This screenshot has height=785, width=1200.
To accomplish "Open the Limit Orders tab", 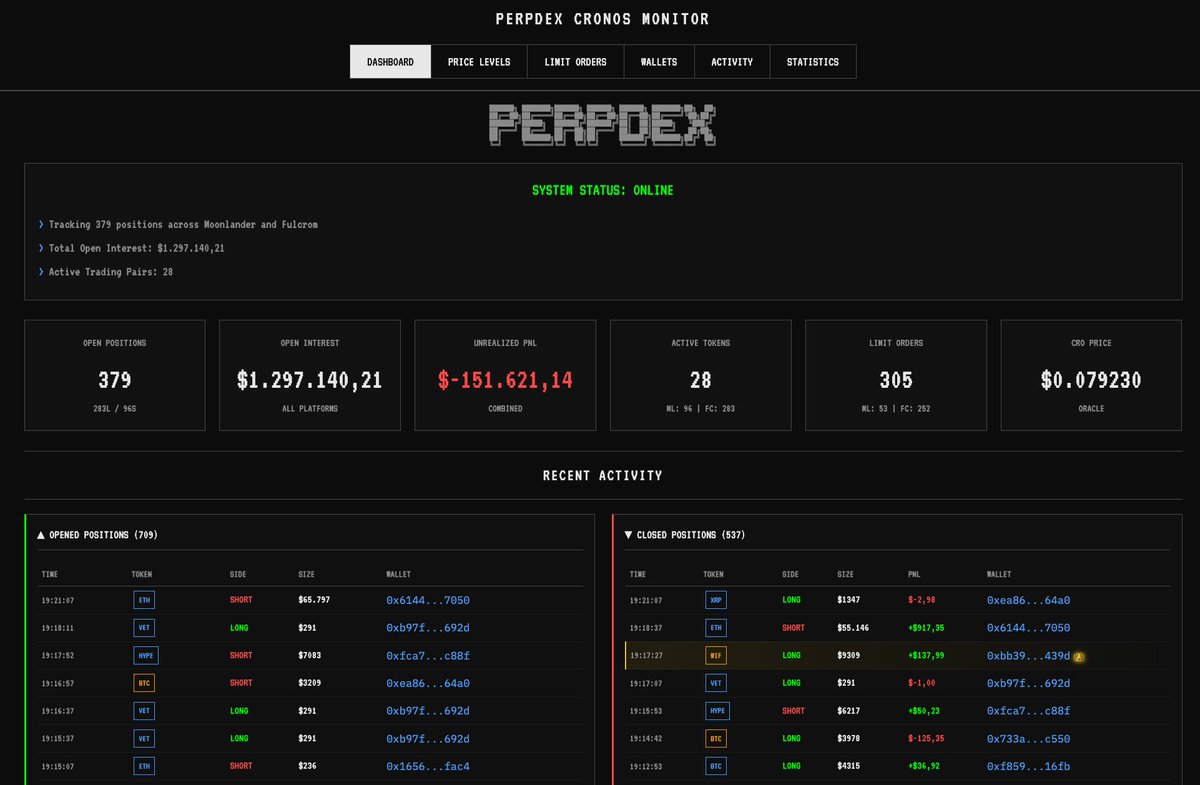I will 576,61.
